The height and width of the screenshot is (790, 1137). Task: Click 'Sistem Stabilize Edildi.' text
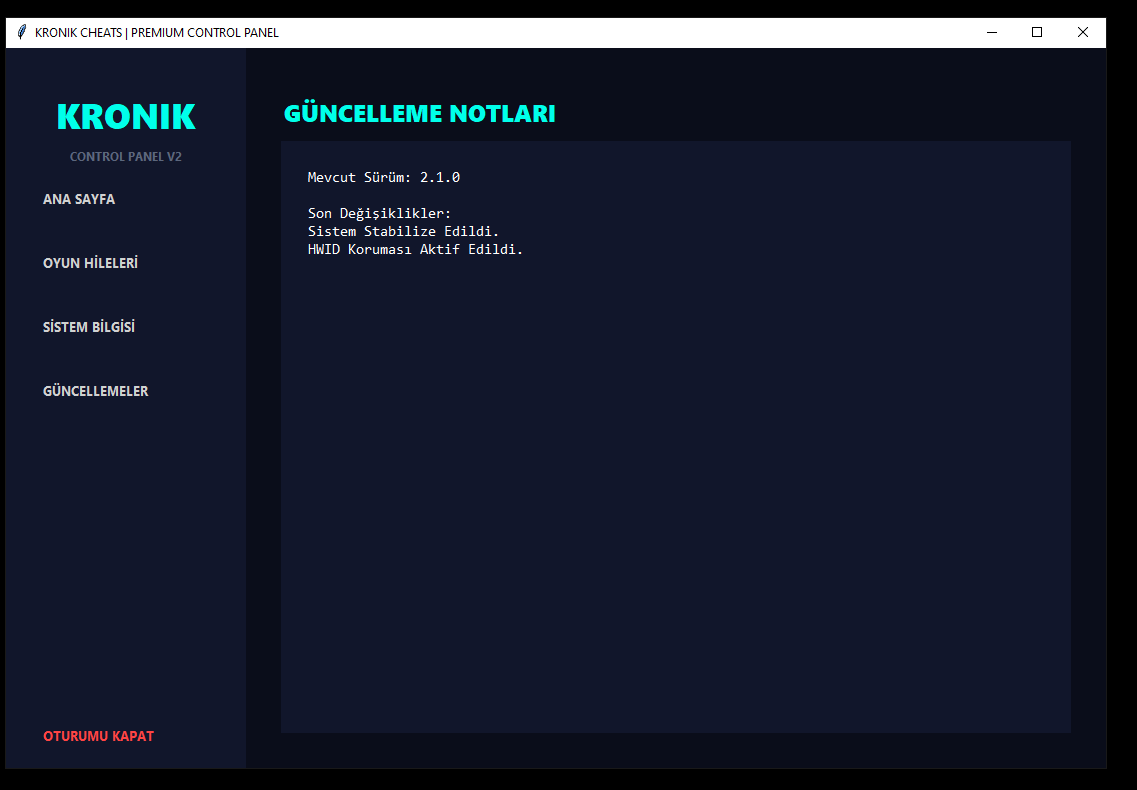tap(403, 231)
